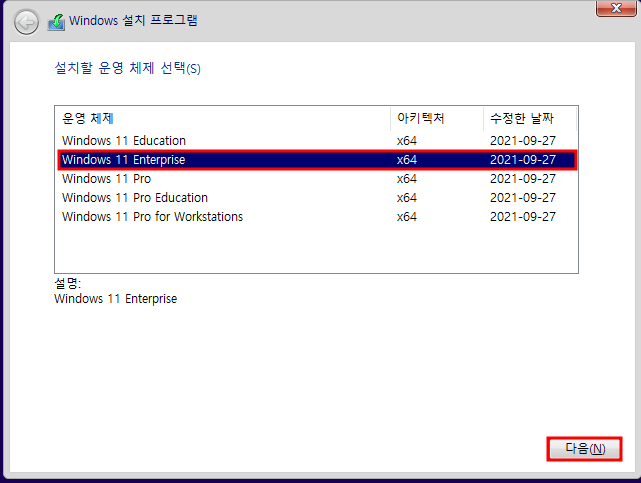The width and height of the screenshot is (641, 483).
Task: Click the date in Windows 11 Pro row
Action: pyautogui.click(x=523, y=179)
